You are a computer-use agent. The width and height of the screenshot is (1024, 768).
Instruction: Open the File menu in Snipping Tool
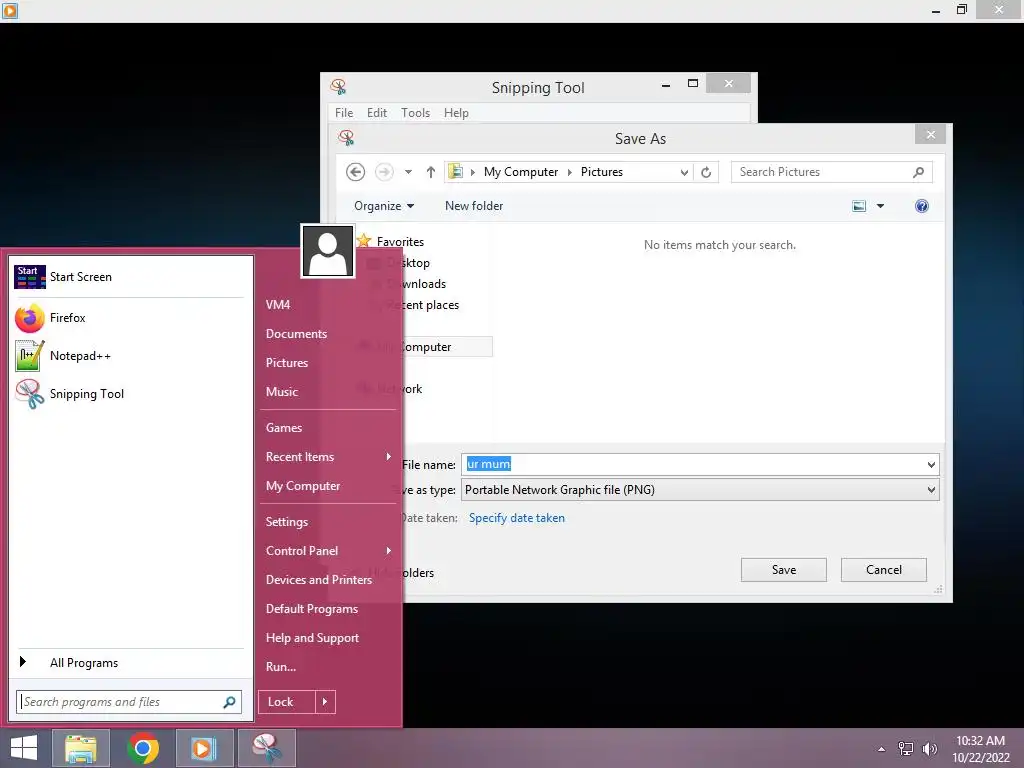pos(344,113)
